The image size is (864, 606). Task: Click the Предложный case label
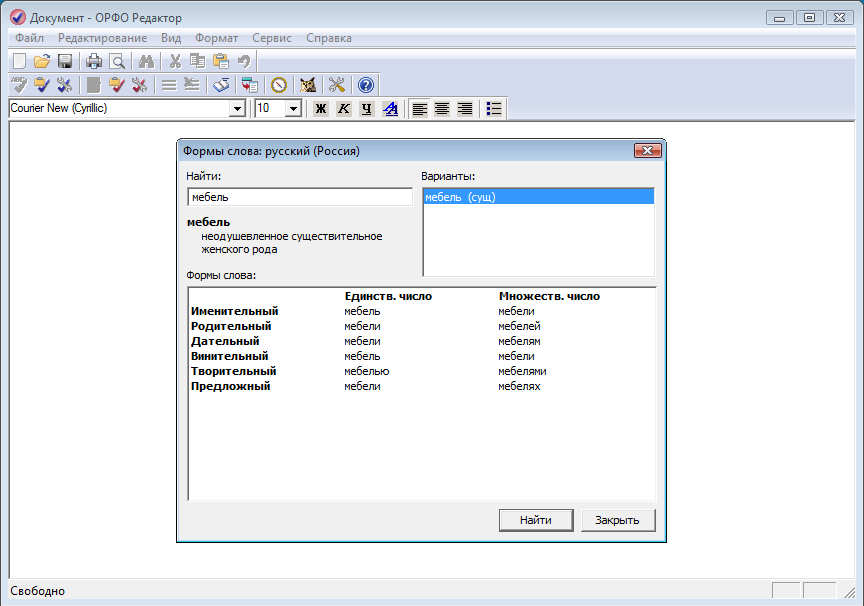click(230, 386)
